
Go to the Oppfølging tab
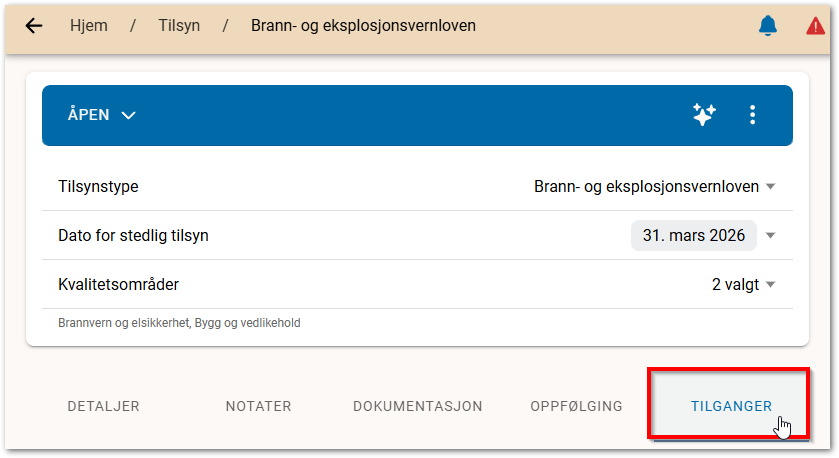coord(576,406)
